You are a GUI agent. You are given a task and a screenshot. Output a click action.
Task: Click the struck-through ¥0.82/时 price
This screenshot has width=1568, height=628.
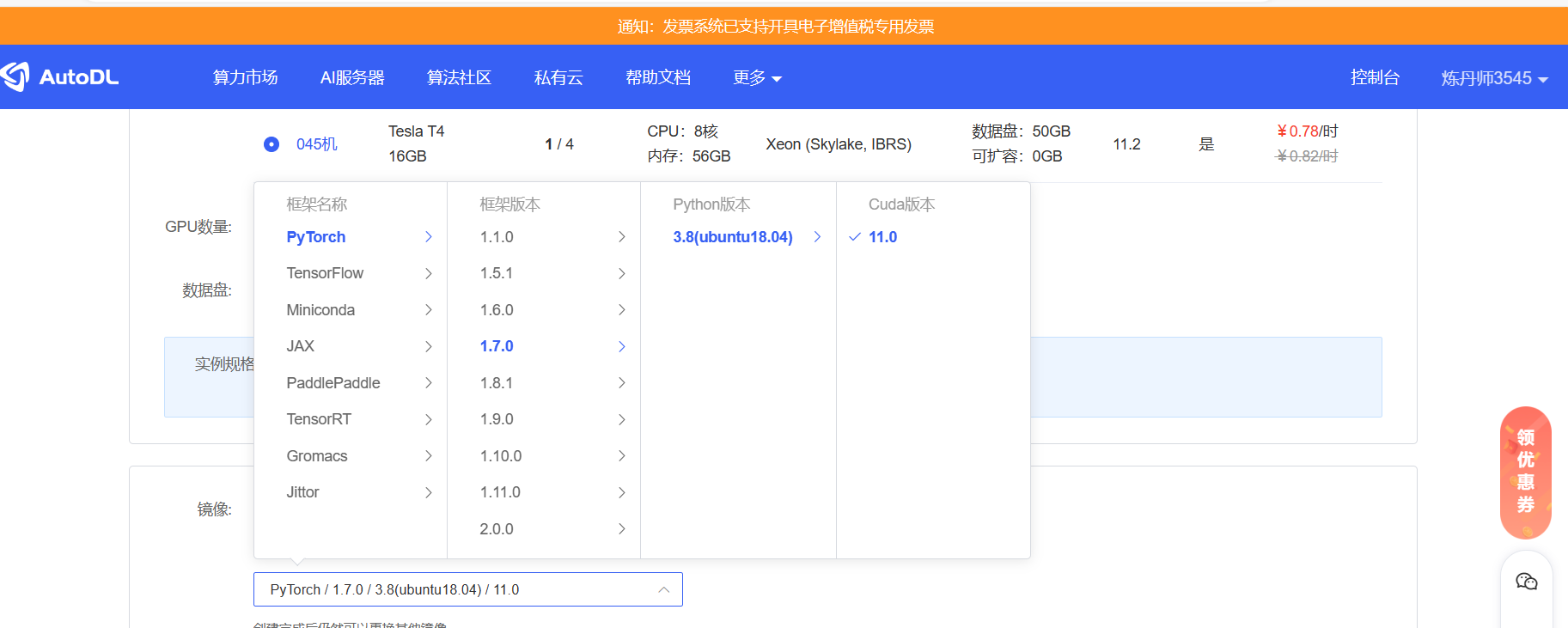[1307, 156]
